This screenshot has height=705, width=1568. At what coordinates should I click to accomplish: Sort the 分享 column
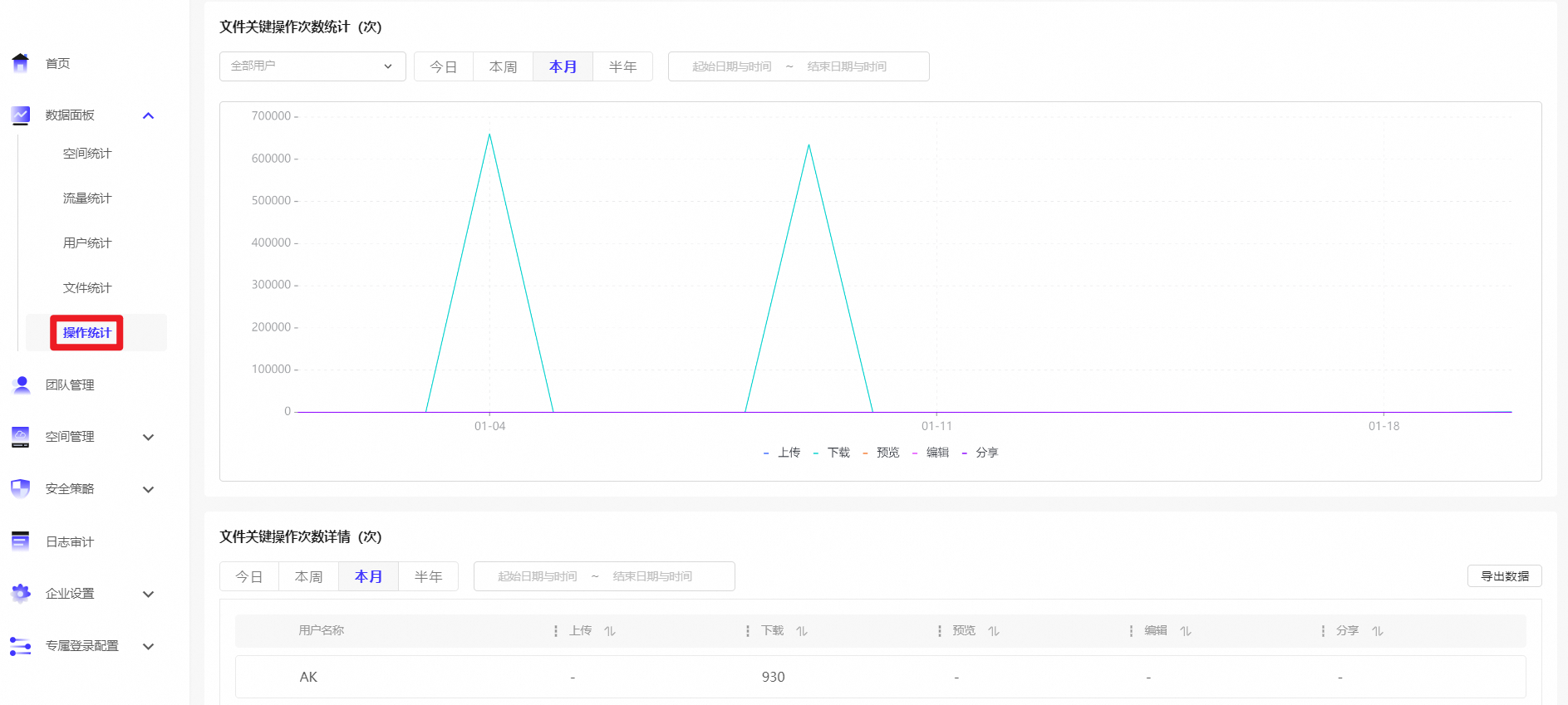1378,631
